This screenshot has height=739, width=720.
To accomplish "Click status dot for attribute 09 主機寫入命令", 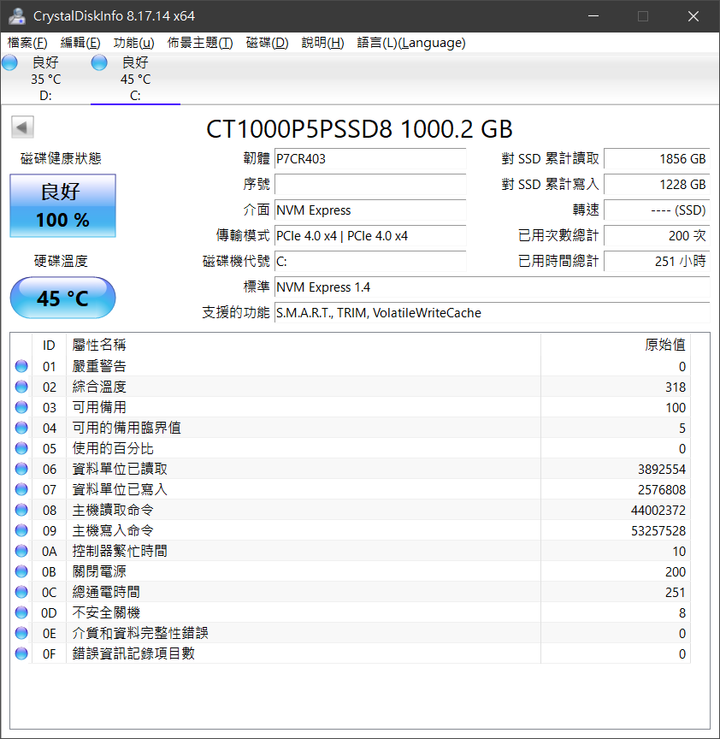I will tap(21, 530).
